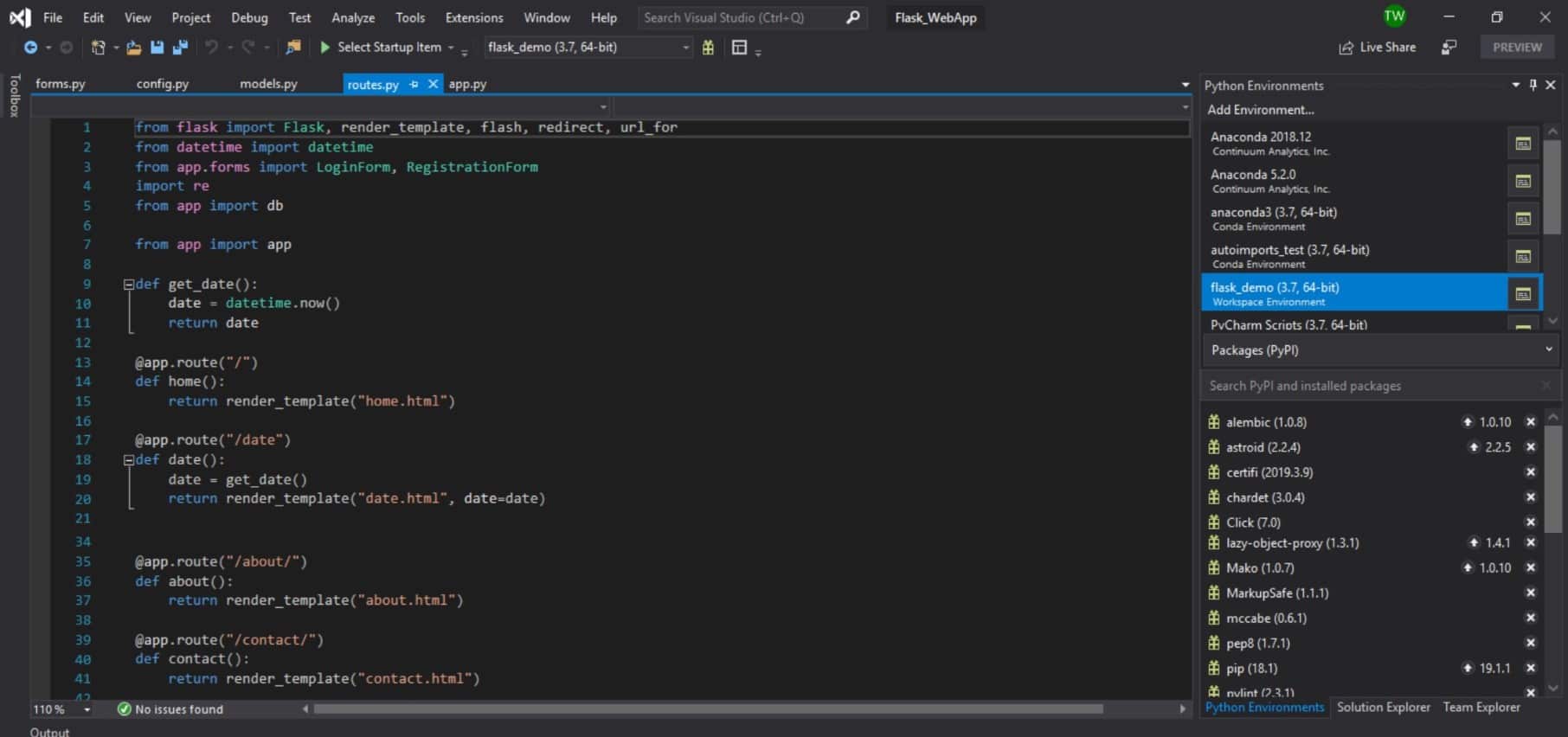Click the open file folder icon
The image size is (1568, 737).
pos(133,48)
